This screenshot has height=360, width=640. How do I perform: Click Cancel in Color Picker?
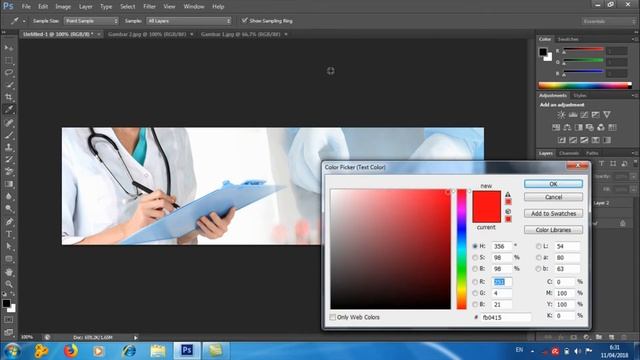pos(553,197)
